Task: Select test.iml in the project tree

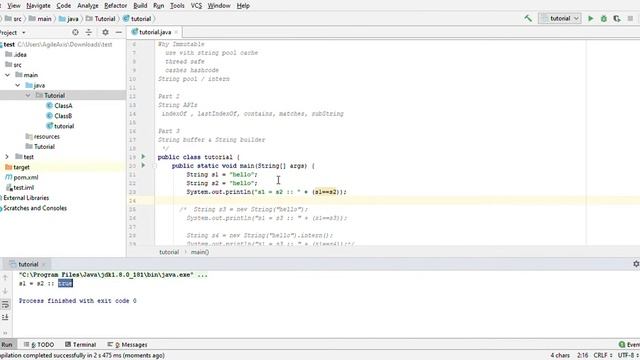Action: [24, 187]
